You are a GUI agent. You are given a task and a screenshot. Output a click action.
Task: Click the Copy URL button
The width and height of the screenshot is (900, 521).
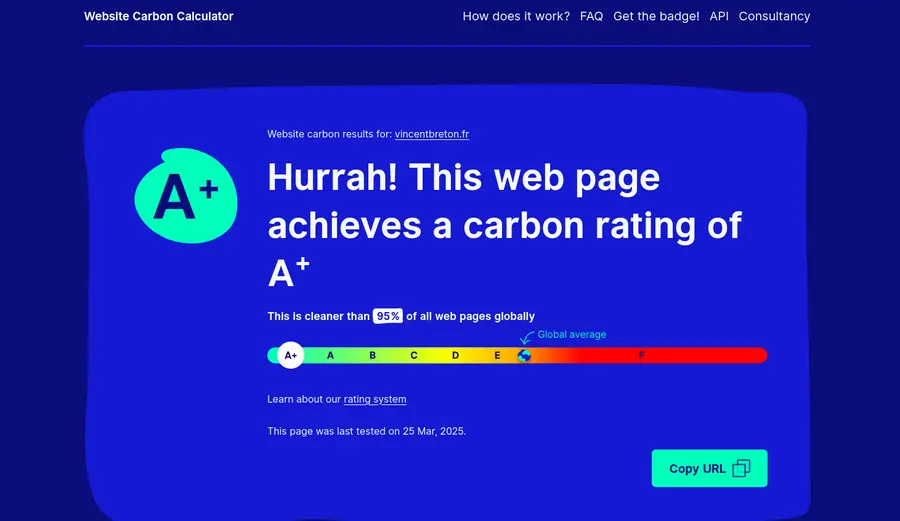coord(709,468)
